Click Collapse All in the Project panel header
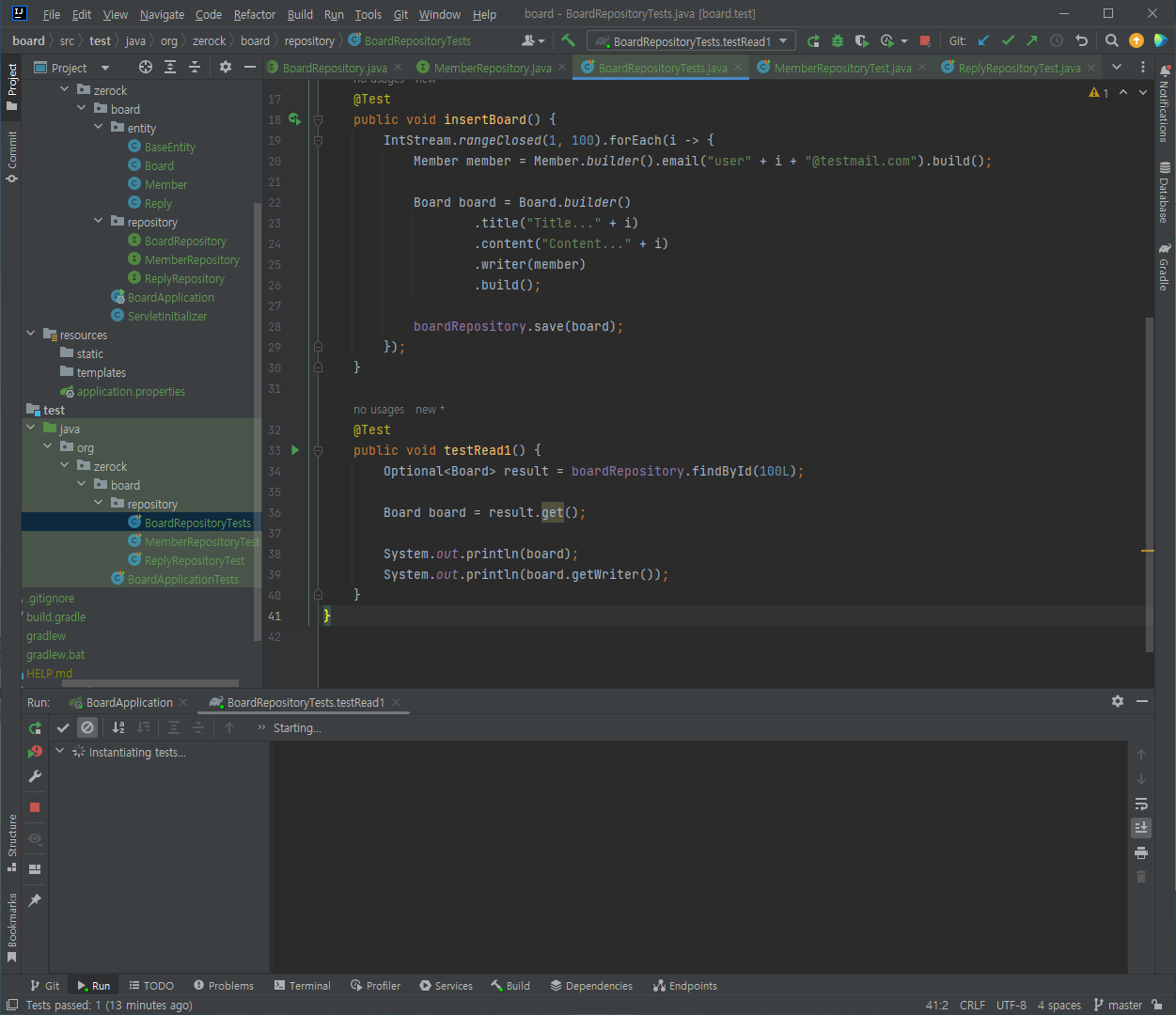 coord(195,67)
